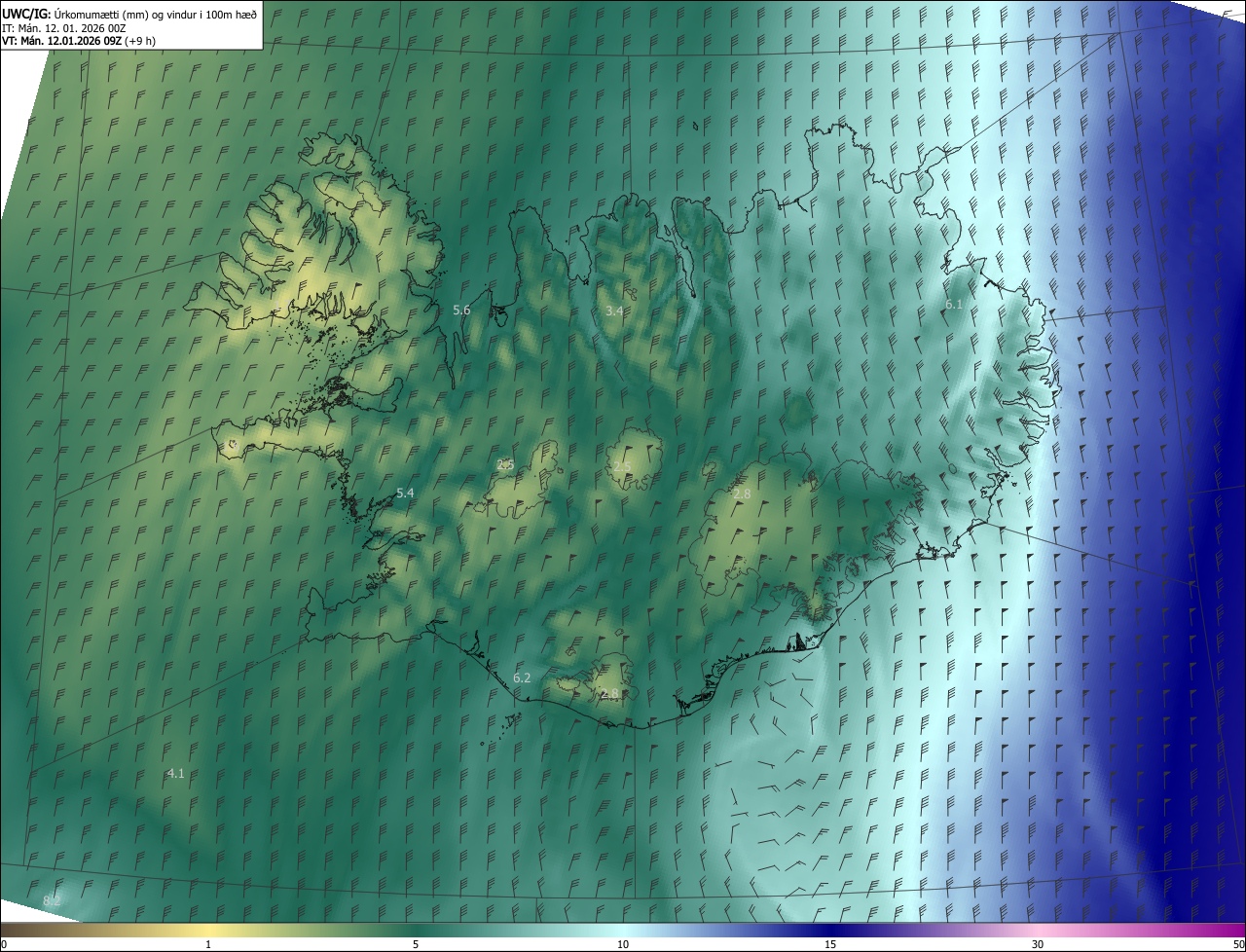
Task: Click the map value 3.4
Action: click(613, 311)
